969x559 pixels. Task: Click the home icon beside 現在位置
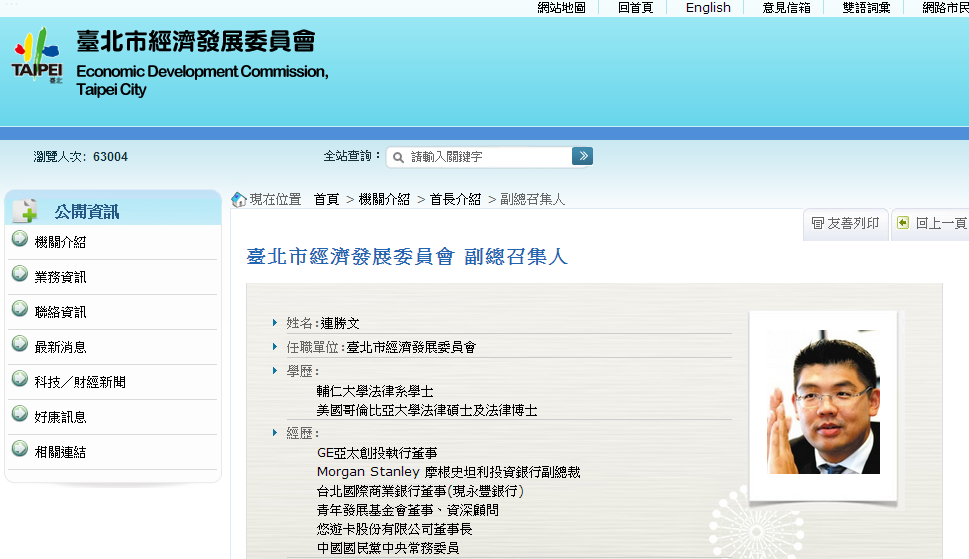point(239,200)
